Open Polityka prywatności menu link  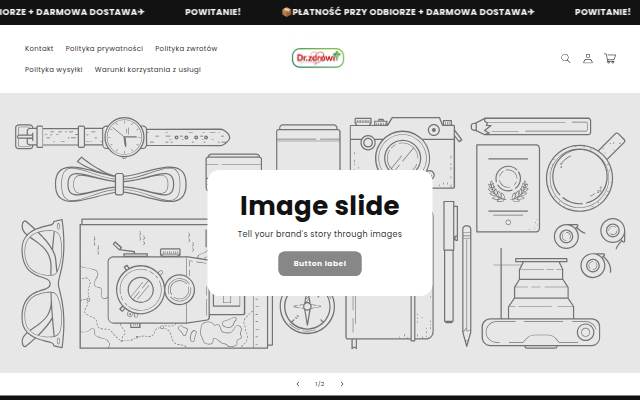pyautogui.click(x=104, y=49)
